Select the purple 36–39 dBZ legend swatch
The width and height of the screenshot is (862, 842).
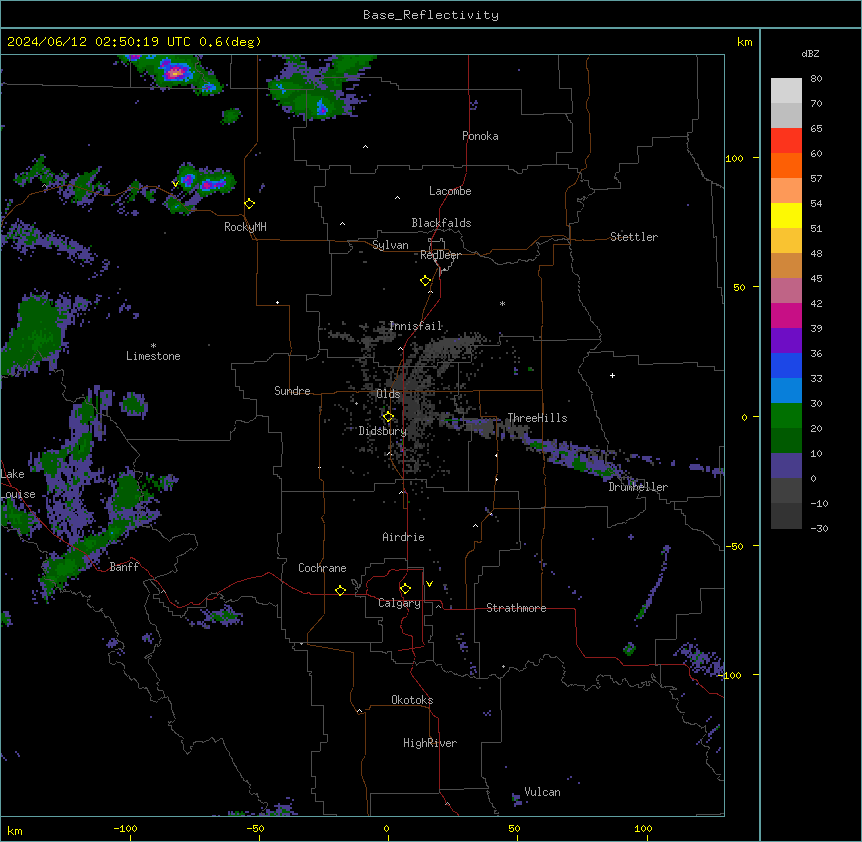click(x=786, y=341)
